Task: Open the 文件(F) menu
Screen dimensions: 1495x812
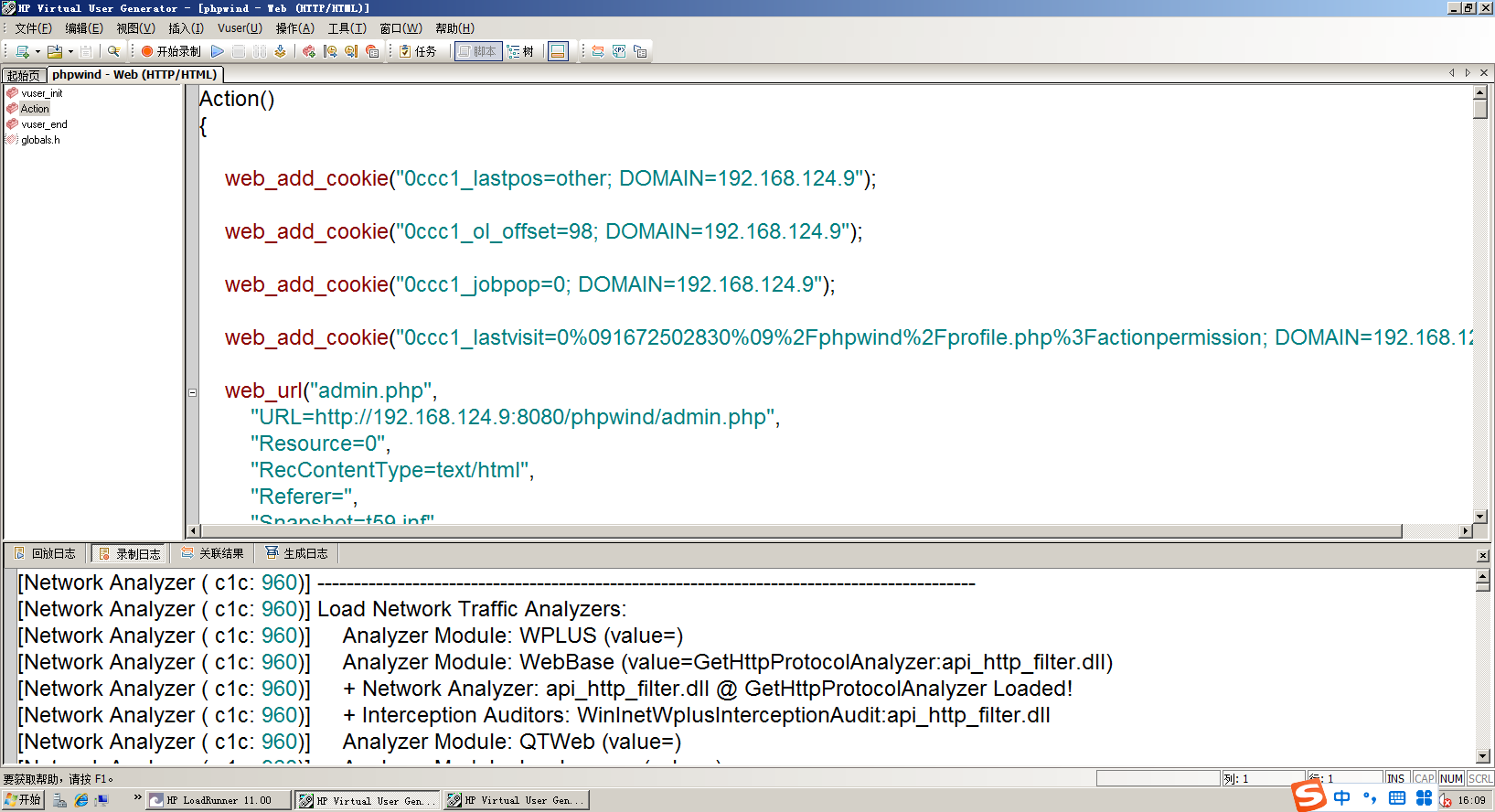Action: [33, 28]
